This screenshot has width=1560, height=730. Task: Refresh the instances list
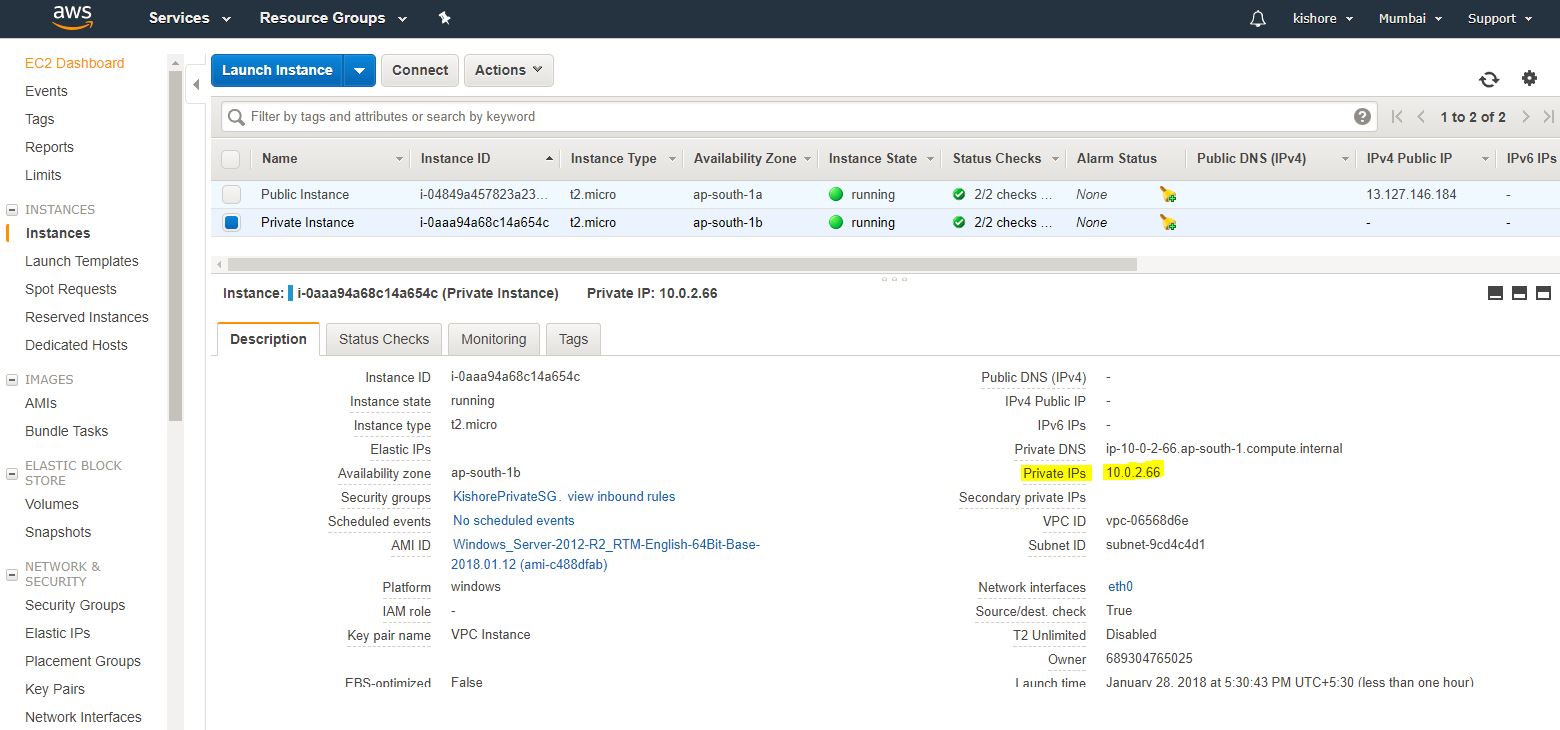tap(1489, 80)
